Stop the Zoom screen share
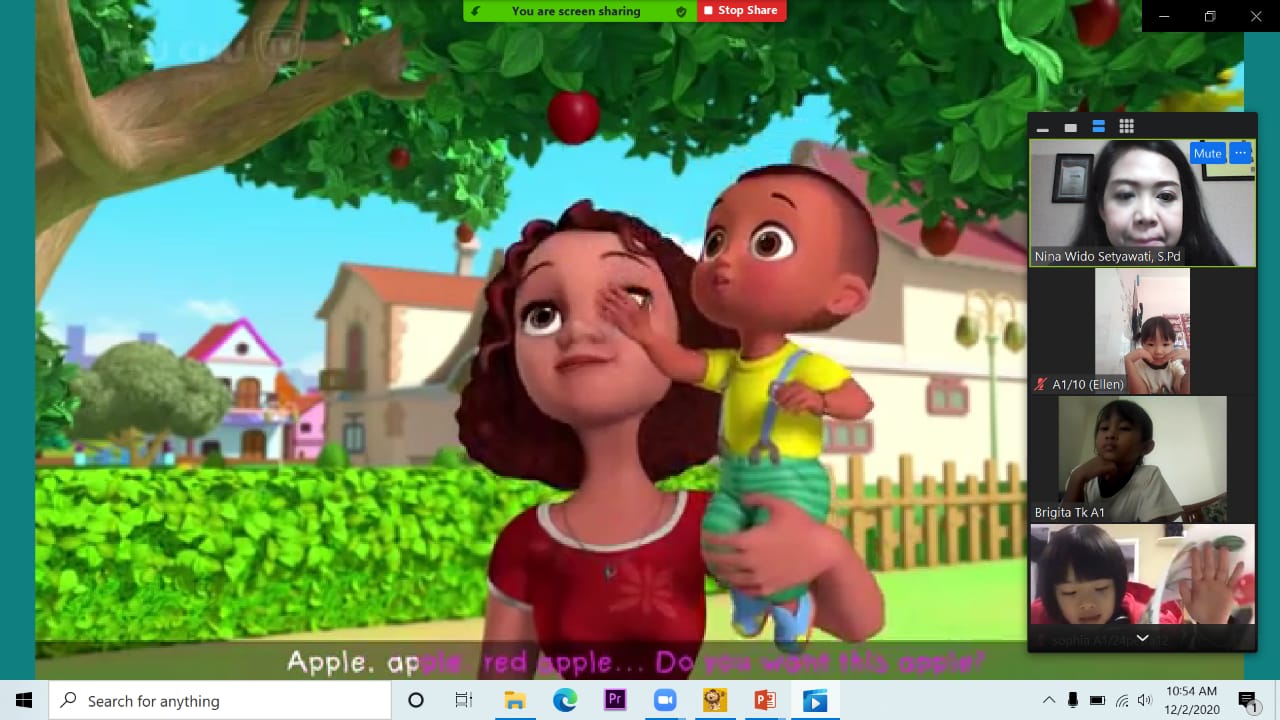 pos(741,11)
